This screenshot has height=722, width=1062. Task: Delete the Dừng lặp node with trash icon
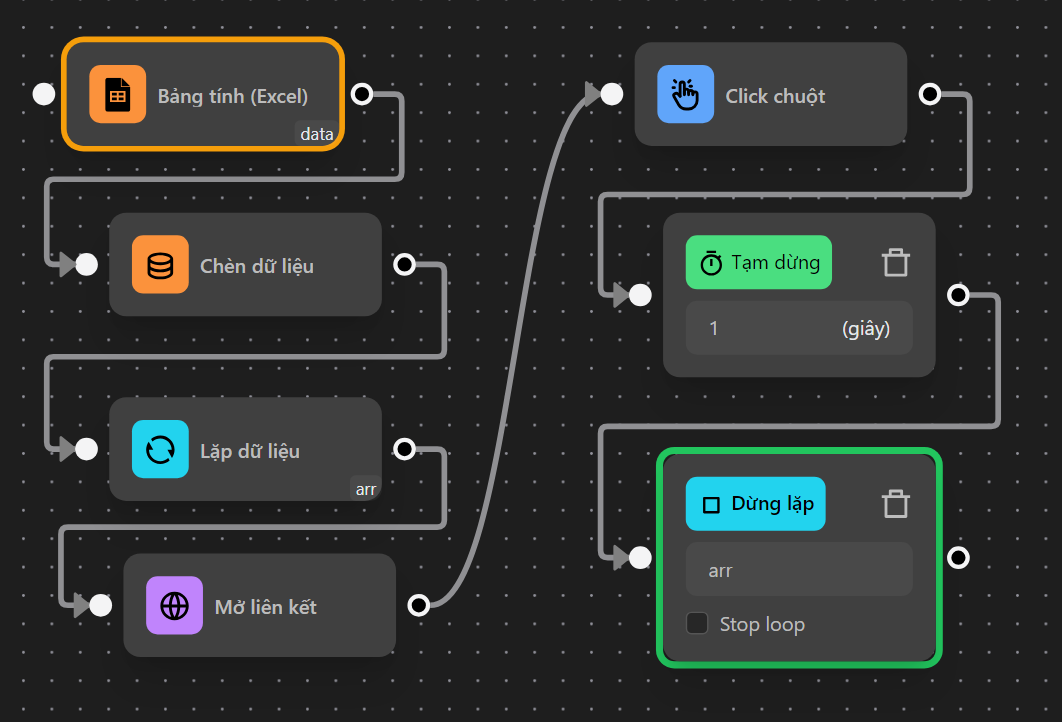click(x=895, y=504)
